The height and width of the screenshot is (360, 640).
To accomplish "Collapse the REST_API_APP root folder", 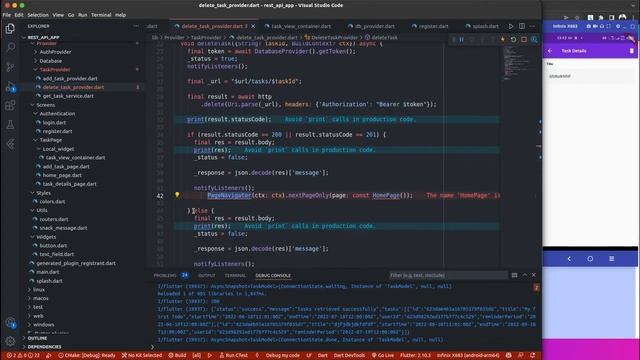I will click(43, 37).
